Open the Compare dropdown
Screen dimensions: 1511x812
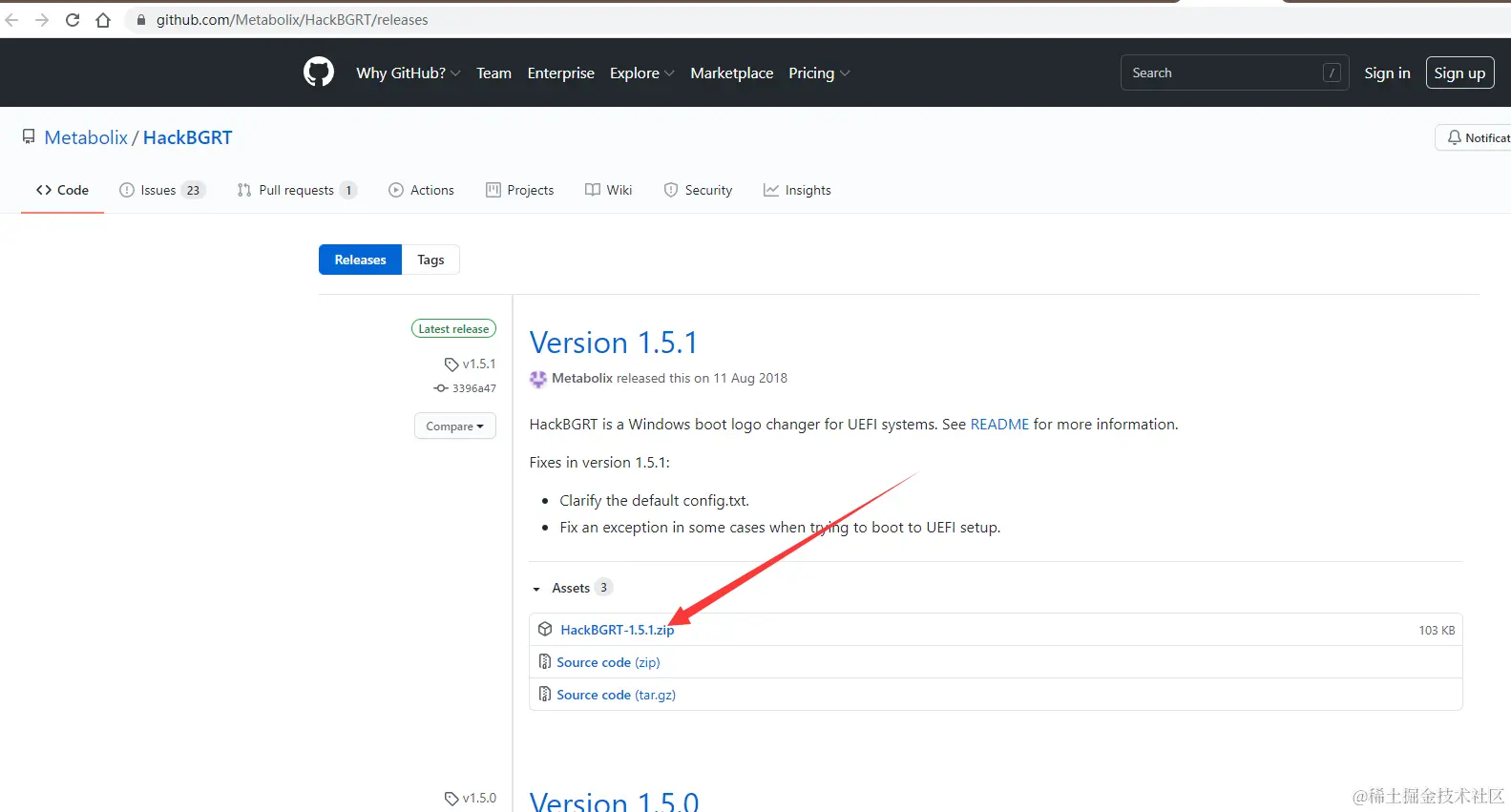455,427
